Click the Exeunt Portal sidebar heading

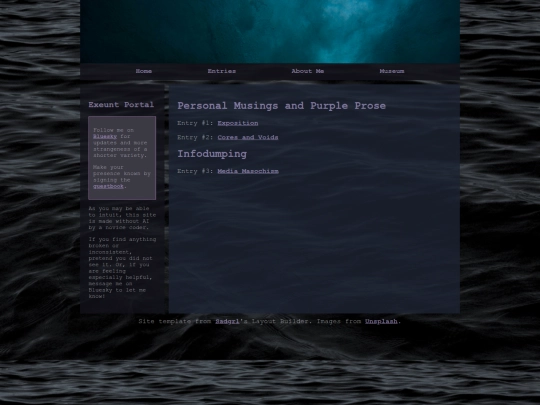pyautogui.click(x=121, y=105)
